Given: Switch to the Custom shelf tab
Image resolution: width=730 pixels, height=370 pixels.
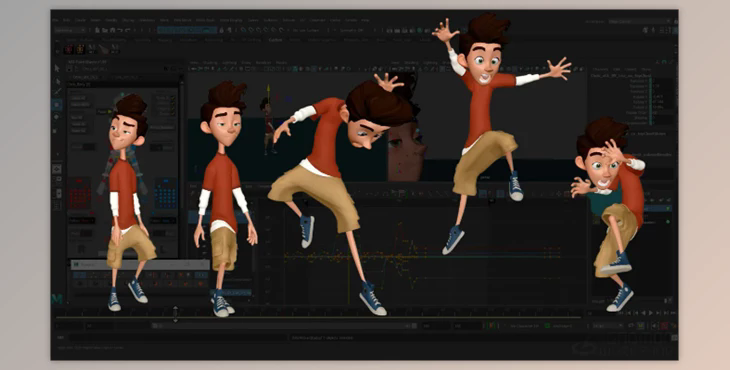Looking at the screenshot, I should (276, 40).
